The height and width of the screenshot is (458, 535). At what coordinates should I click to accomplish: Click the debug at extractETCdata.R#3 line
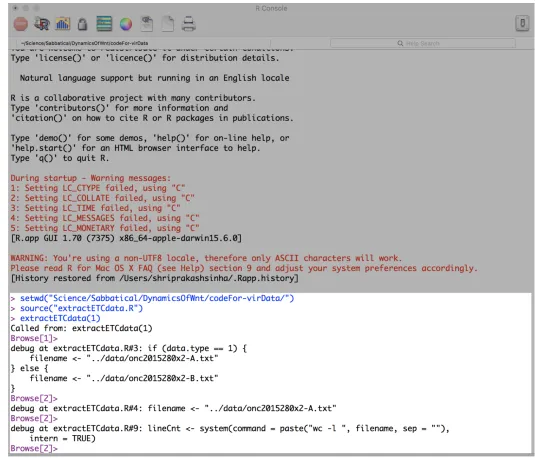129,348
